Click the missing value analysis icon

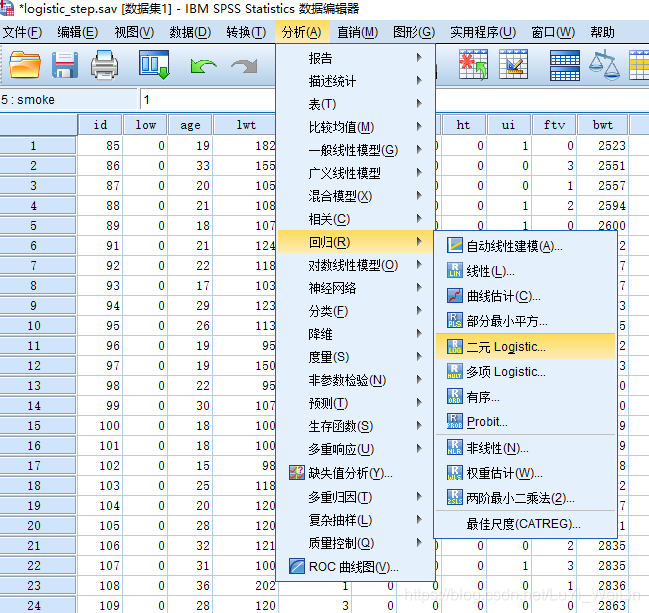(296, 473)
